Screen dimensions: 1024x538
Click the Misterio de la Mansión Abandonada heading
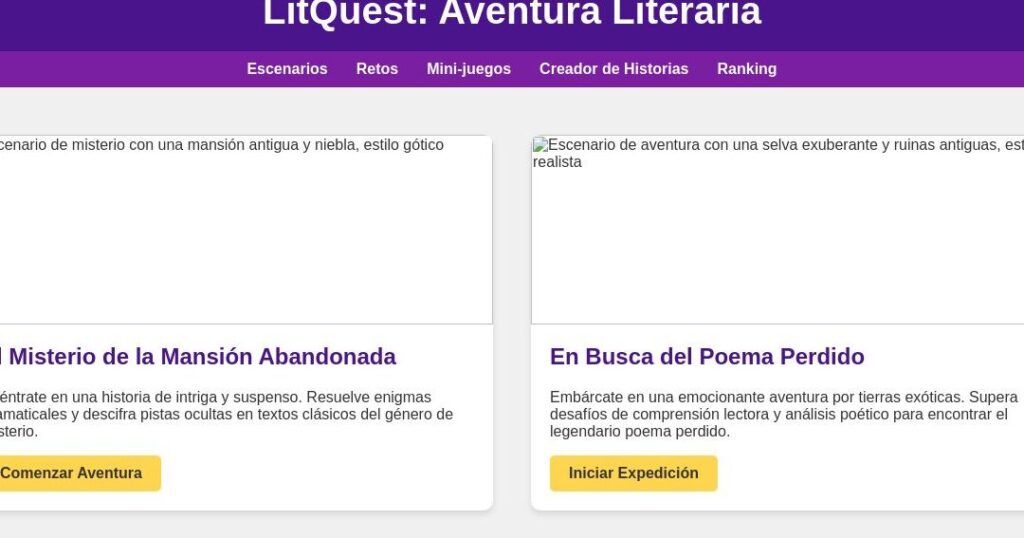pyautogui.click(x=198, y=356)
